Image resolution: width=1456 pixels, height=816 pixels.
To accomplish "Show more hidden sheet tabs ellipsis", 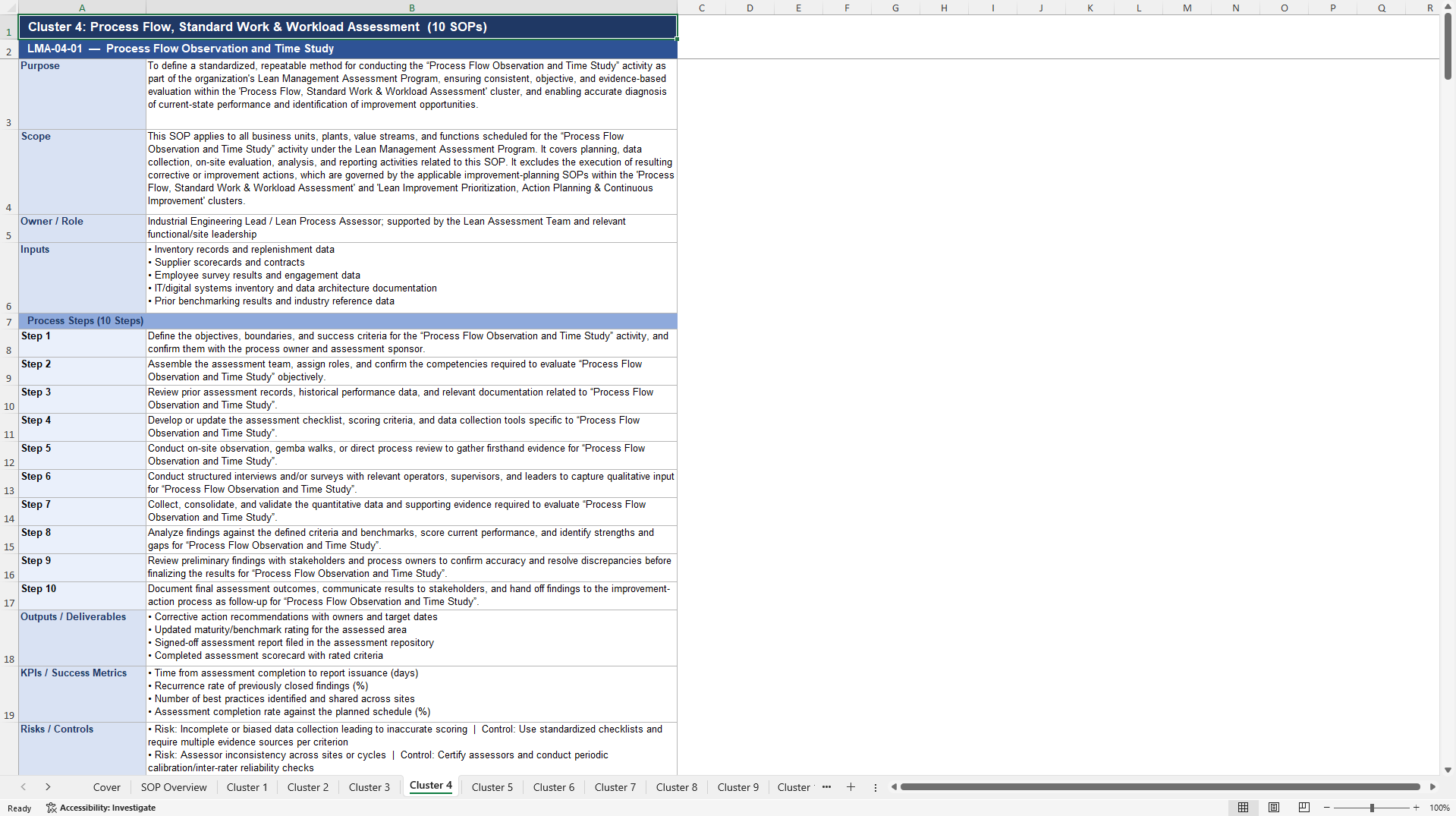I will point(826,787).
